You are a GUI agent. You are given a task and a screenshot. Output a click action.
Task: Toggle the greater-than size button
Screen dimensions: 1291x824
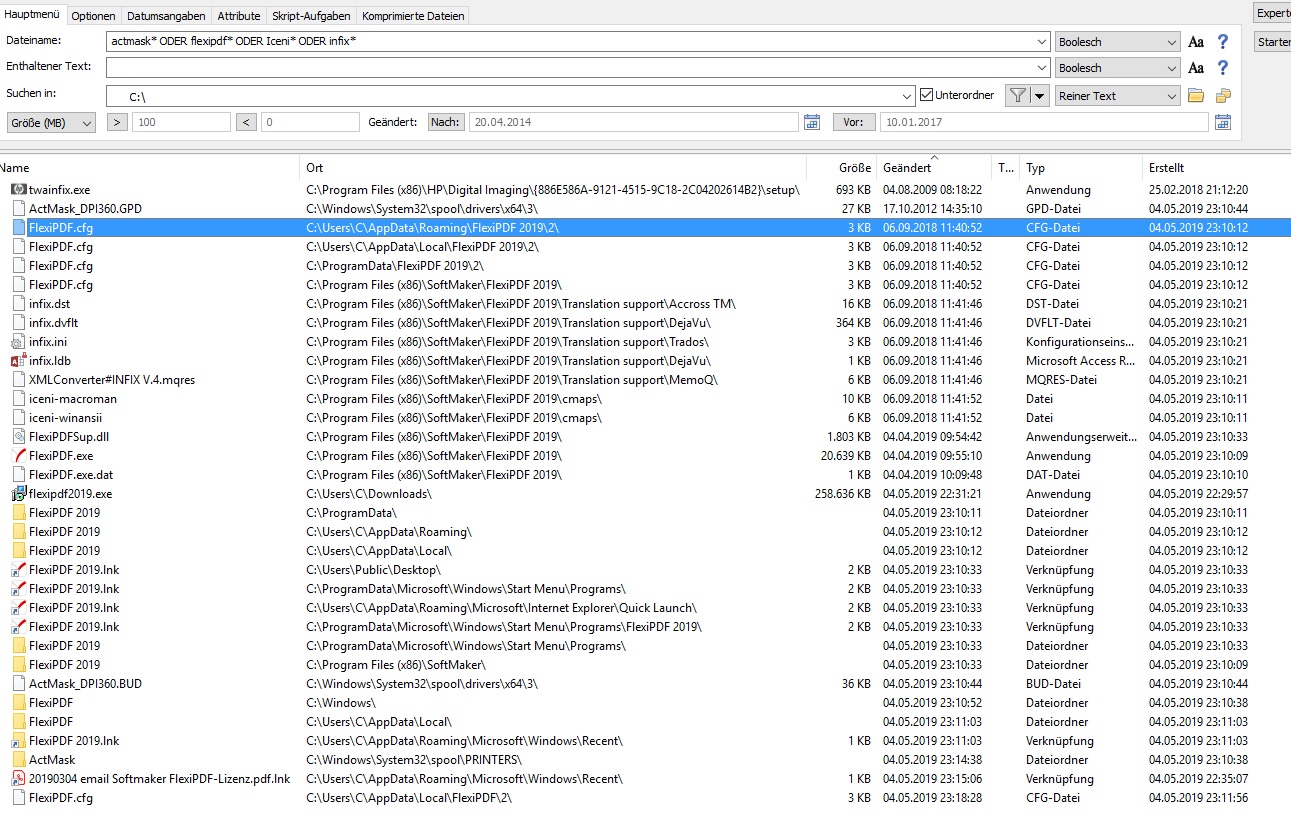(x=117, y=122)
